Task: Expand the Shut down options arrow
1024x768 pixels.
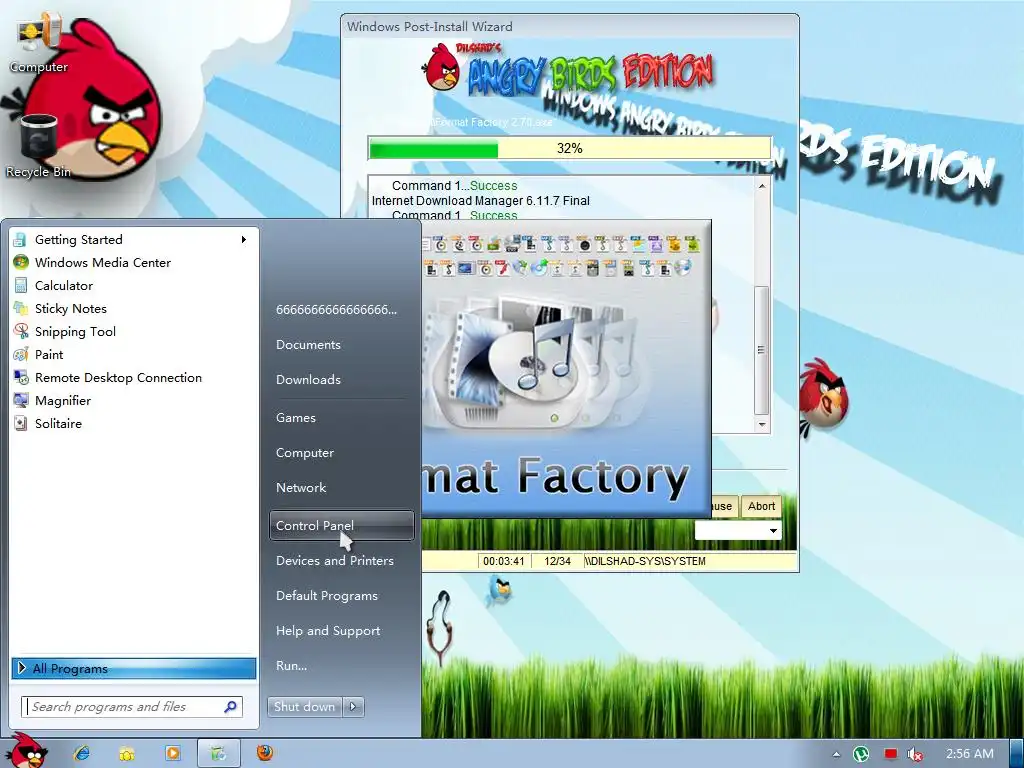Action: point(353,707)
